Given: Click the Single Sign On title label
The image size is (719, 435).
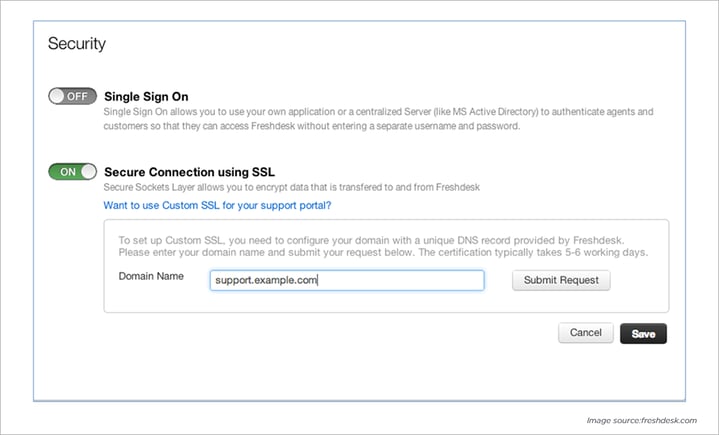Looking at the screenshot, I should click(154, 96).
